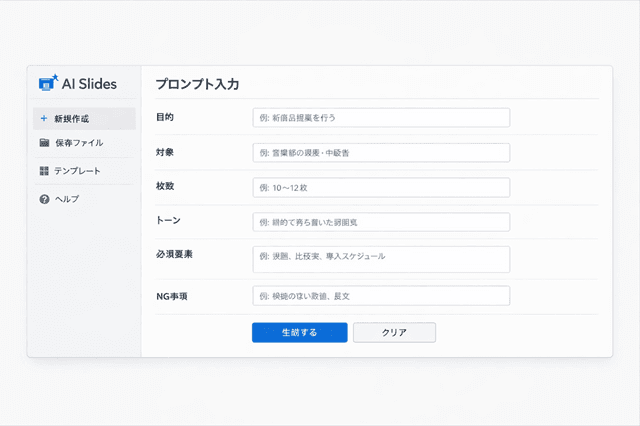Click the AI Slides title text

coord(89,84)
